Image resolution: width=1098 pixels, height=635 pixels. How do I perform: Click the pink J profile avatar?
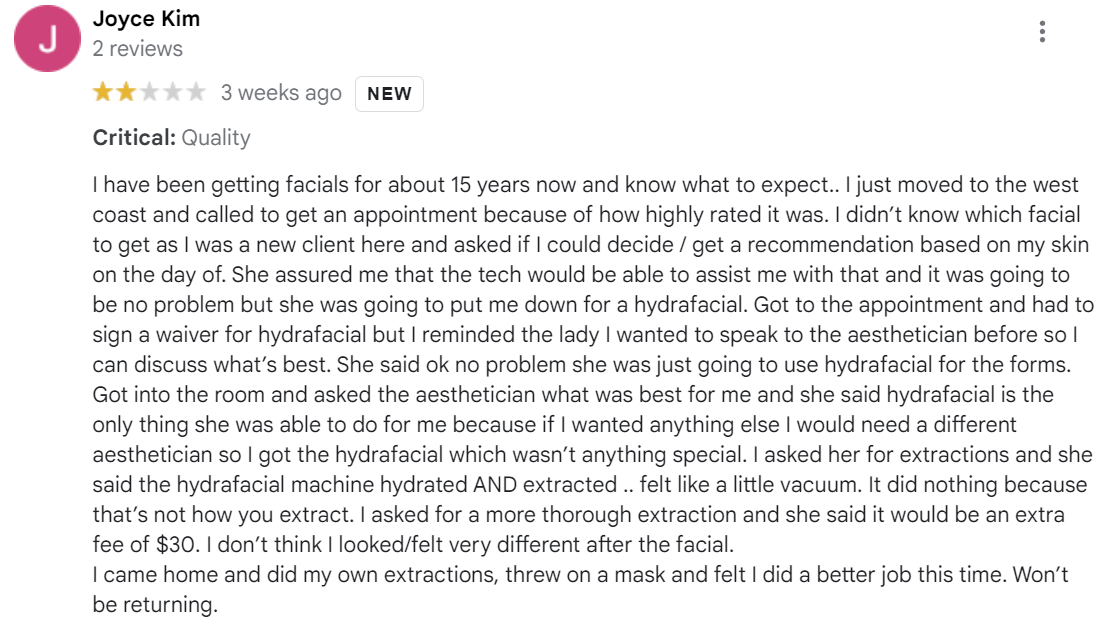tap(47, 39)
